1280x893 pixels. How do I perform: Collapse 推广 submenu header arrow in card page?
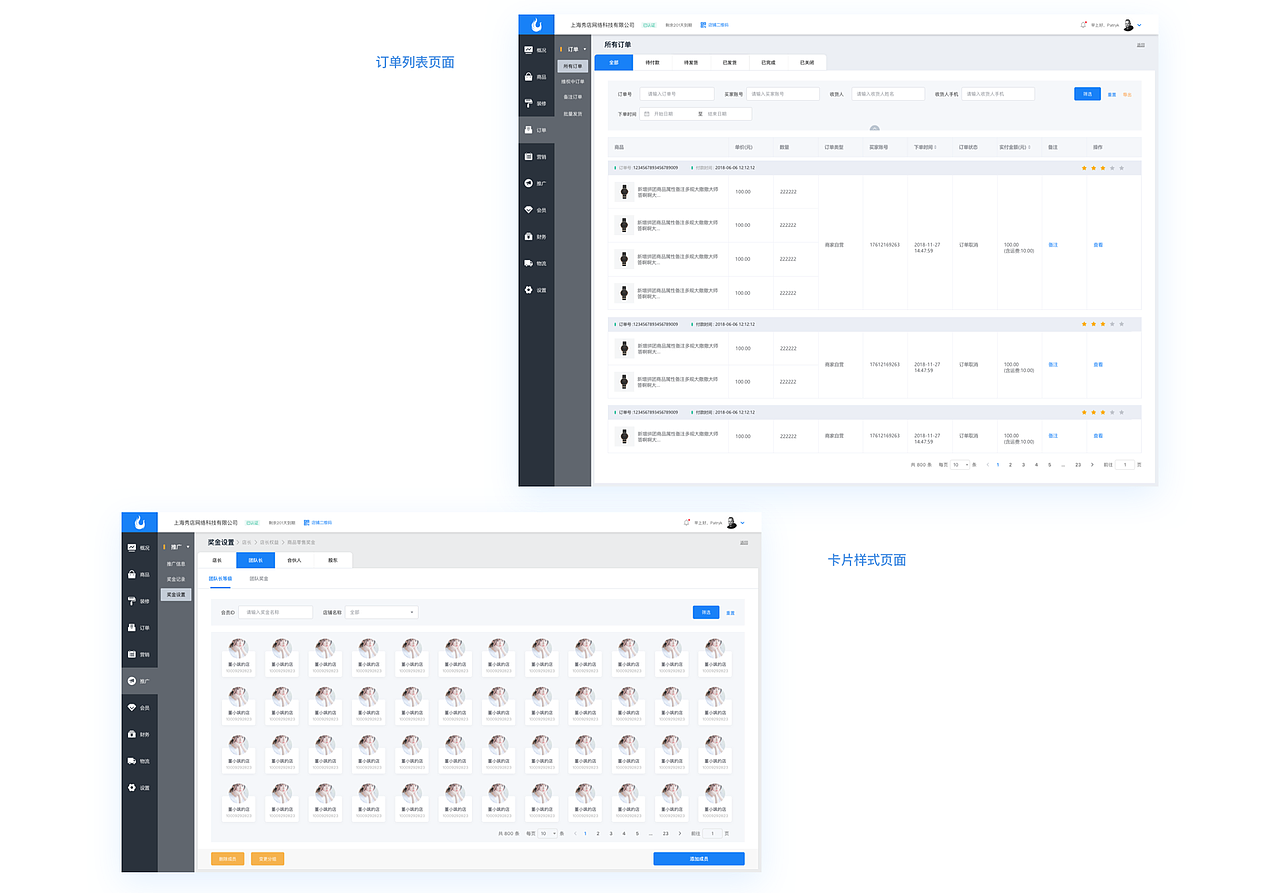click(x=188, y=547)
